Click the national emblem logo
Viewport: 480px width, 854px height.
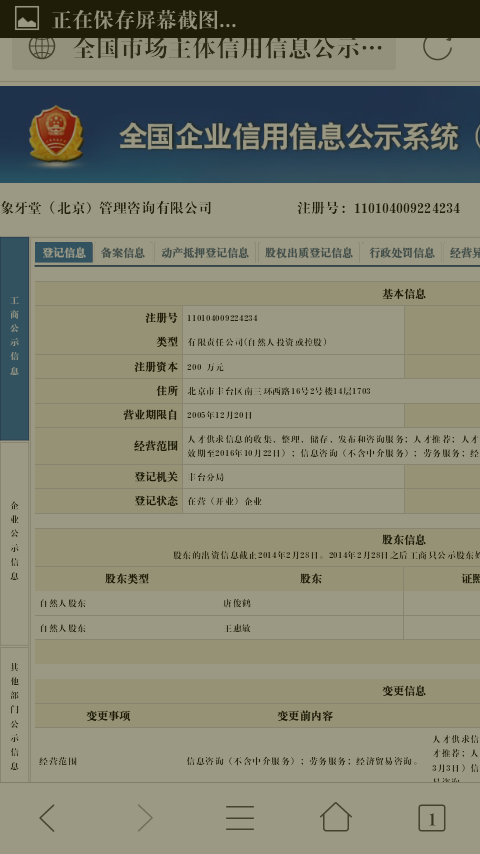tap(56, 134)
